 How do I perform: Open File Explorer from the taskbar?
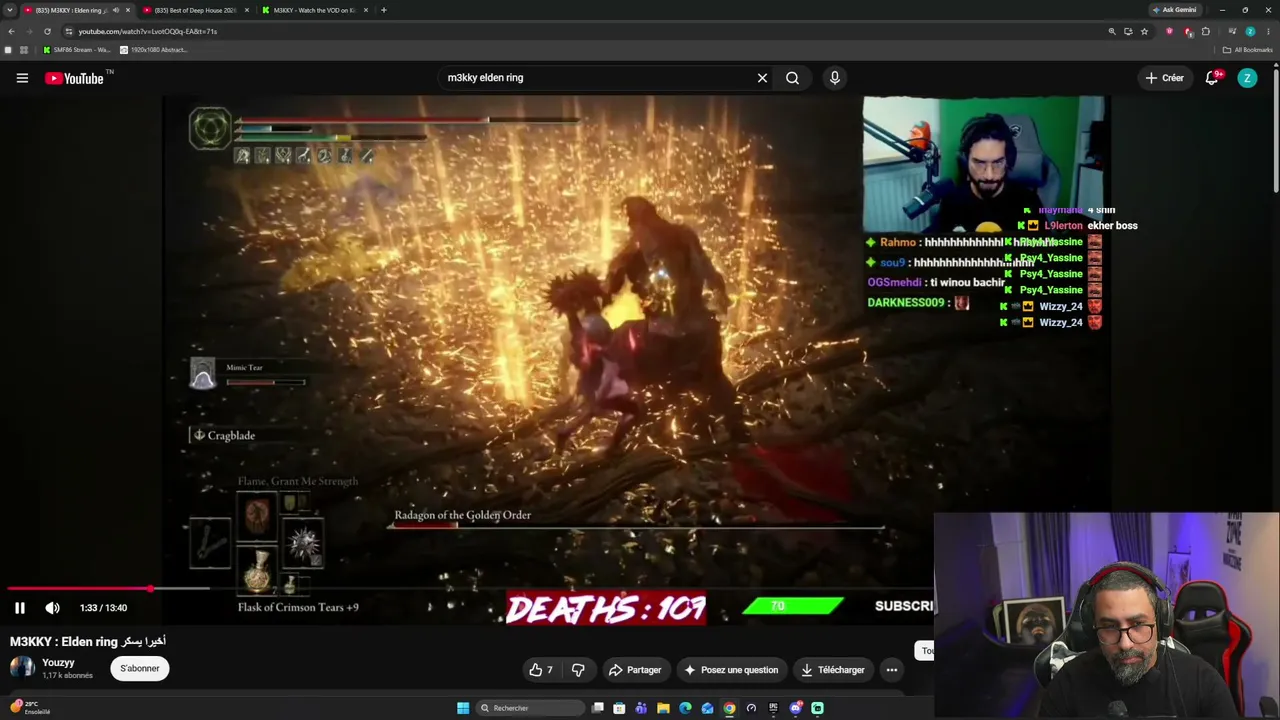click(663, 708)
